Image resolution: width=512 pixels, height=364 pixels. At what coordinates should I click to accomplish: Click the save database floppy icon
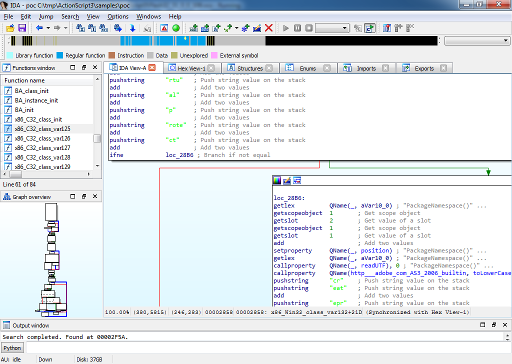click(x=22, y=28)
